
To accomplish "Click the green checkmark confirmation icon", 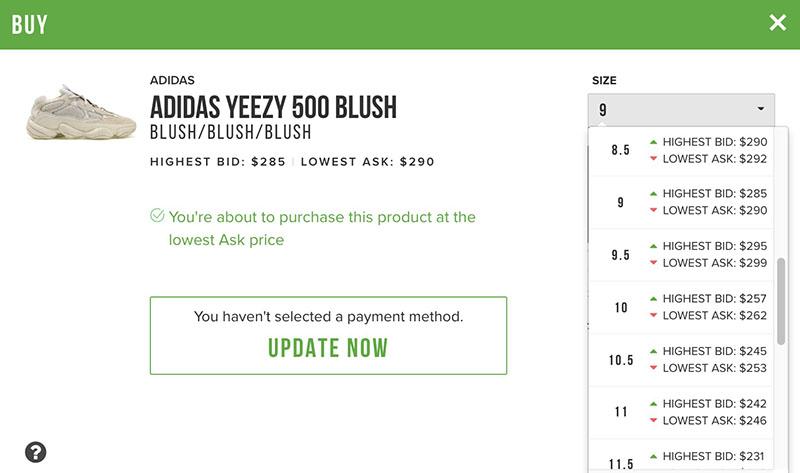I will (x=157, y=216).
